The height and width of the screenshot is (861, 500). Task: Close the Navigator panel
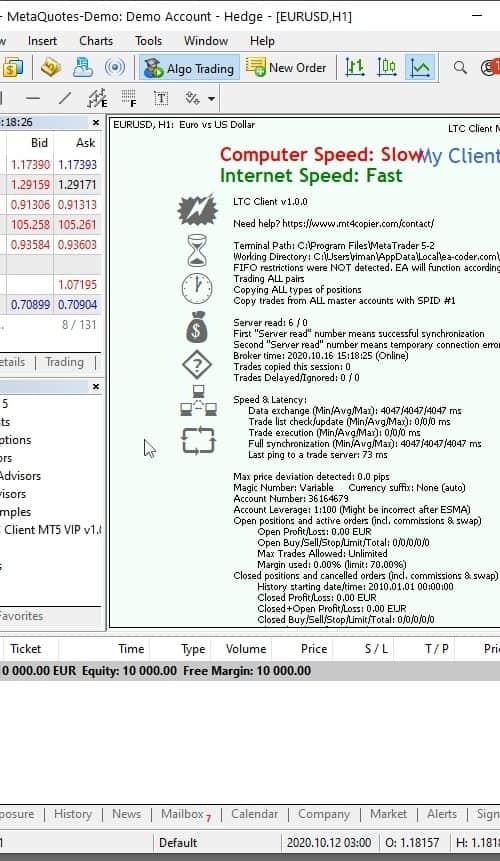96,387
